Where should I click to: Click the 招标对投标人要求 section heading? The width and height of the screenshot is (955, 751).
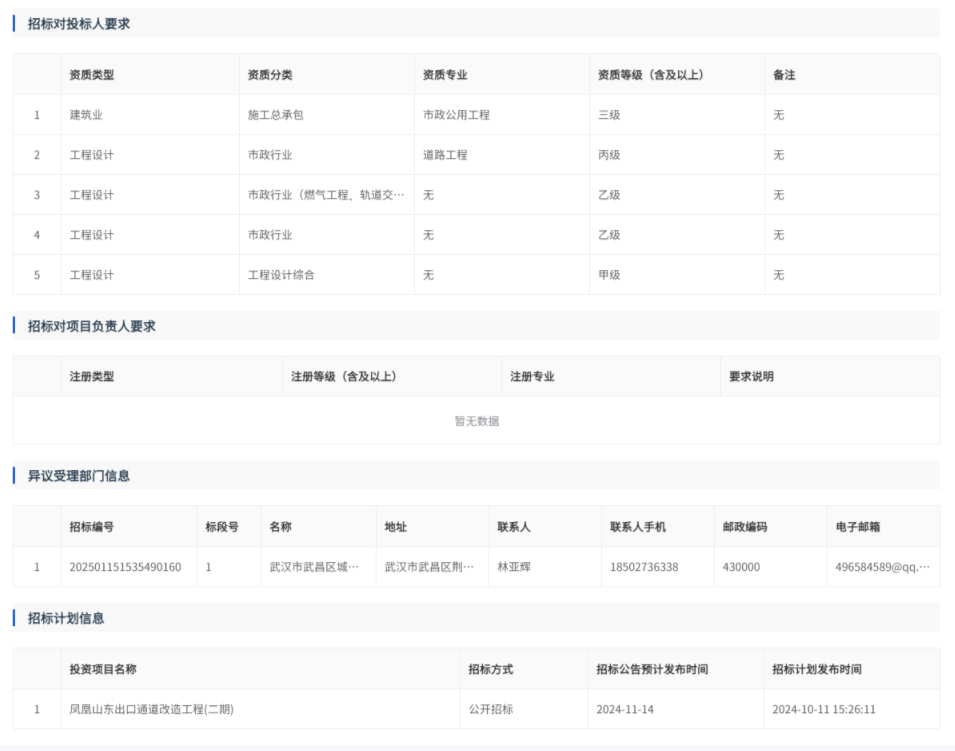pyautogui.click(x=79, y=24)
